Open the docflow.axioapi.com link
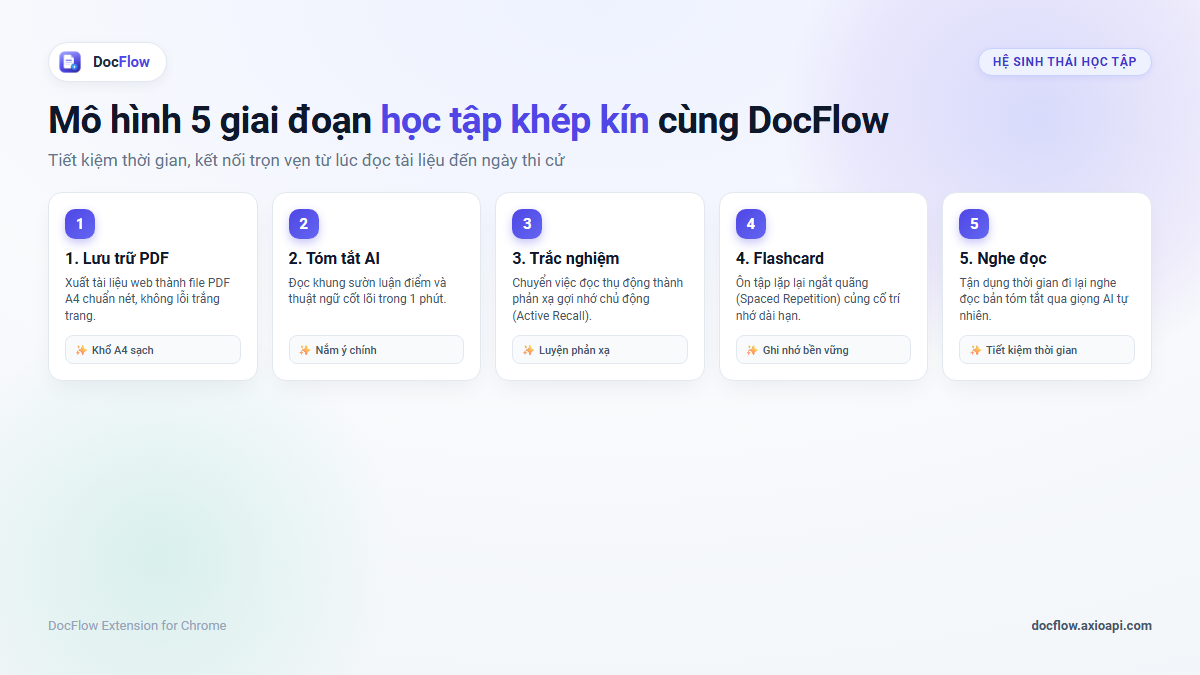 [1091, 626]
